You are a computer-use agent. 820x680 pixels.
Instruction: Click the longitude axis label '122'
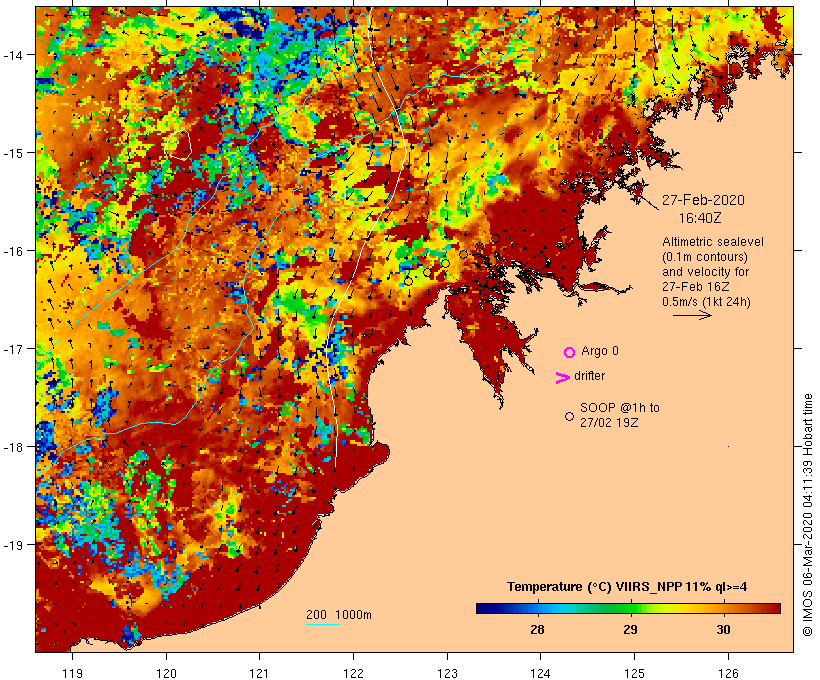click(x=354, y=673)
